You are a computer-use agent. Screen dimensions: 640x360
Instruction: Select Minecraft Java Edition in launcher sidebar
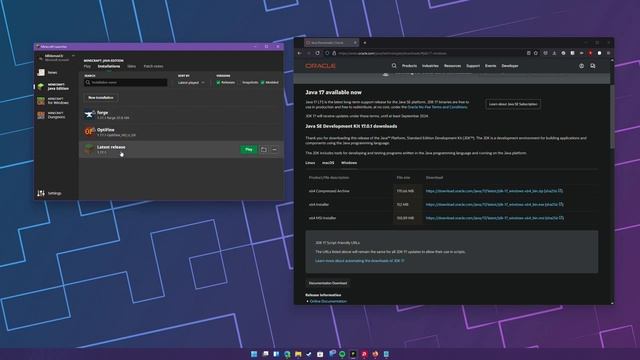pos(53,87)
